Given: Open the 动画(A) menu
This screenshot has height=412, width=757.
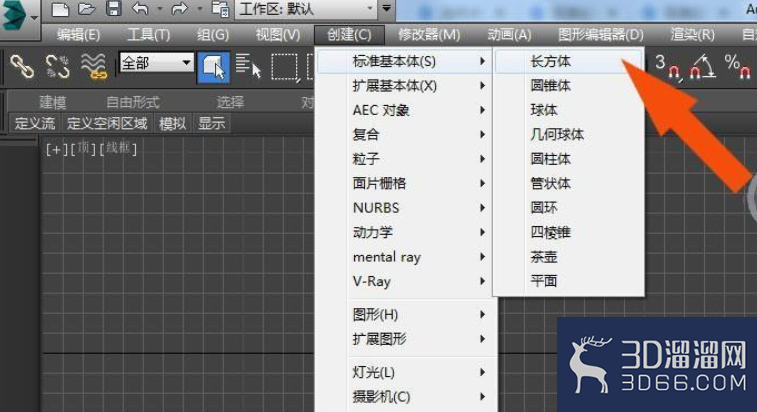Looking at the screenshot, I should 509,35.
